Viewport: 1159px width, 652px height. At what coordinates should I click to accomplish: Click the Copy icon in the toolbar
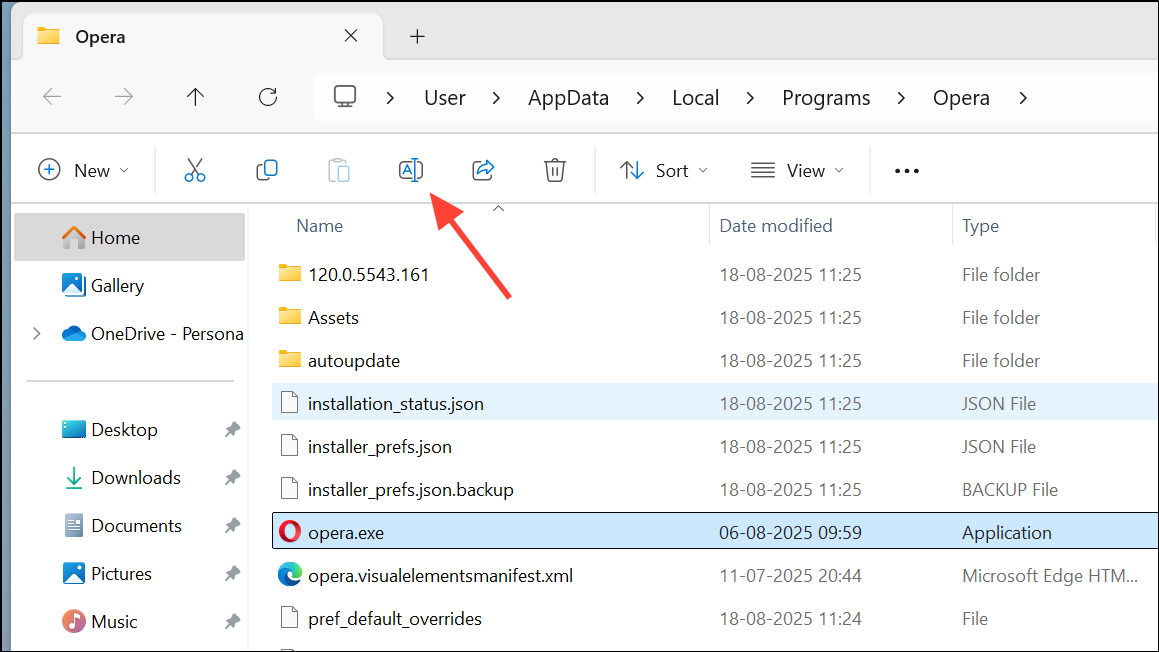[x=267, y=170]
